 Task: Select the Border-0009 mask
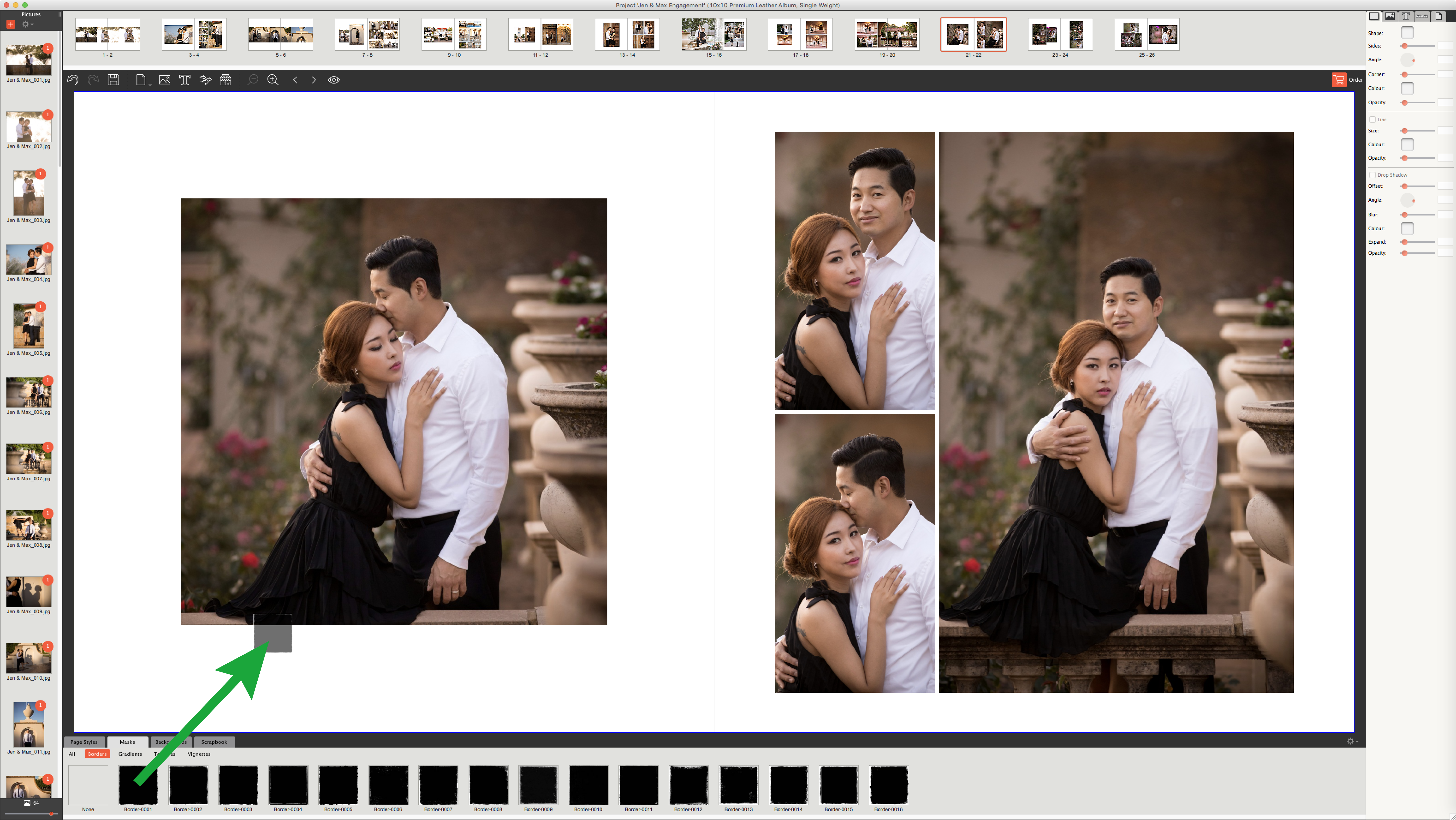tap(538, 785)
